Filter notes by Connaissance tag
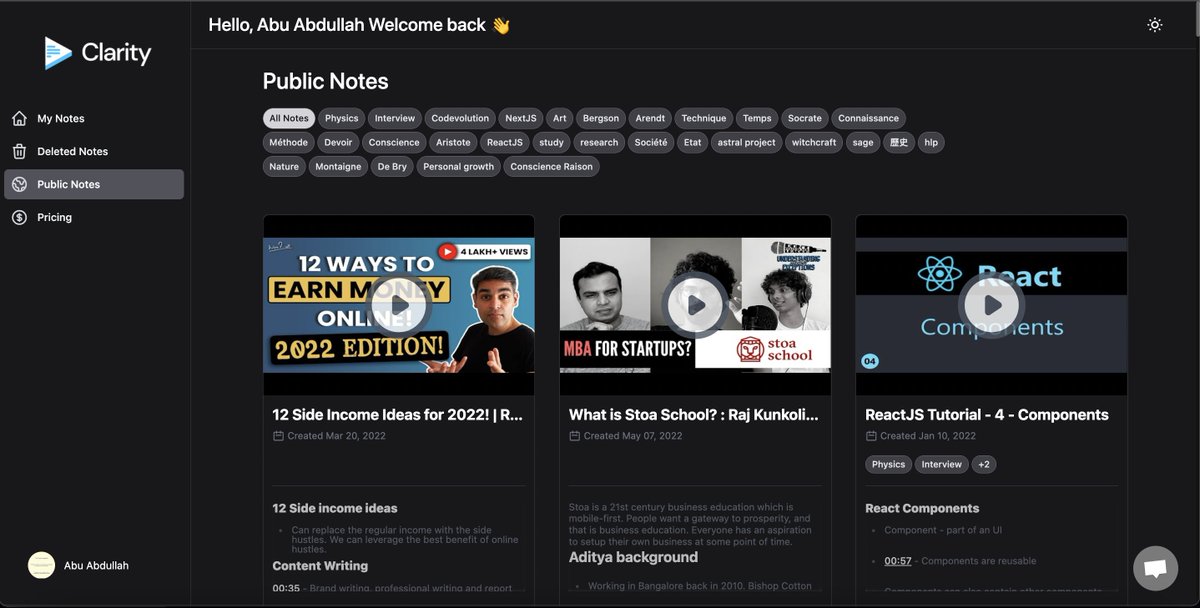 point(868,118)
